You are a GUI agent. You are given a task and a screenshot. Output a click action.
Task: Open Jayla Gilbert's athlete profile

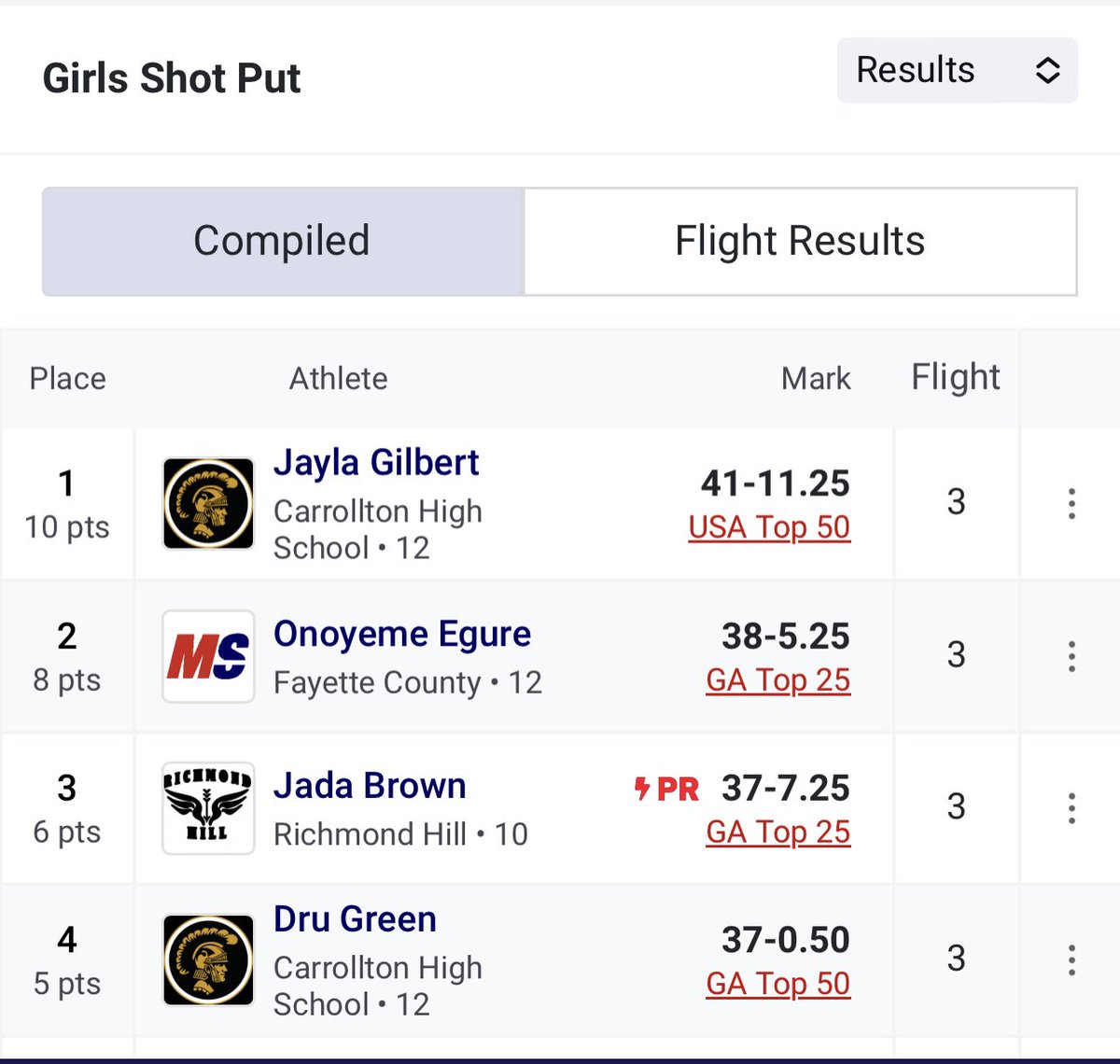pyautogui.click(x=376, y=463)
